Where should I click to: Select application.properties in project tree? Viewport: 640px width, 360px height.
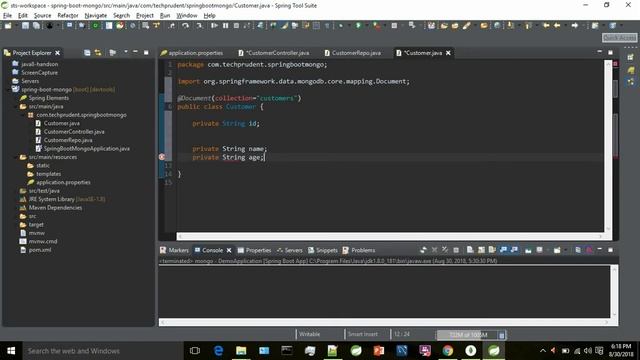[63, 182]
